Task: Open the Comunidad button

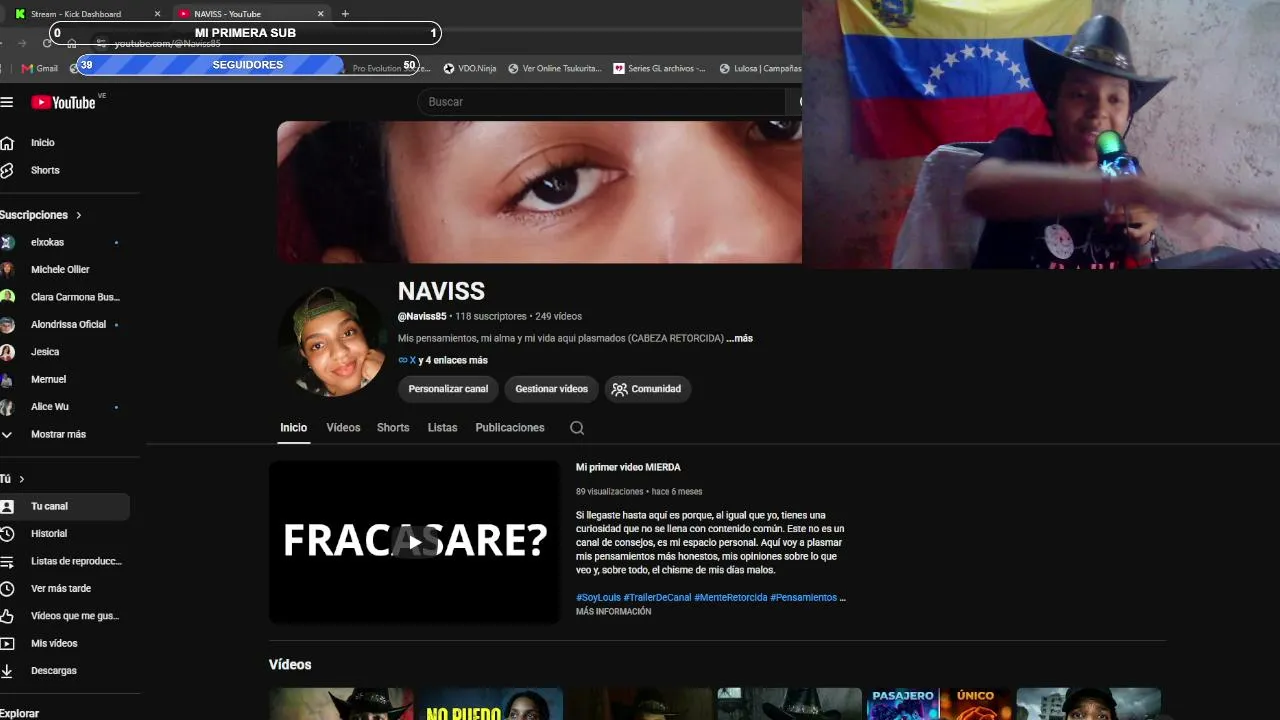Action: 646,389
